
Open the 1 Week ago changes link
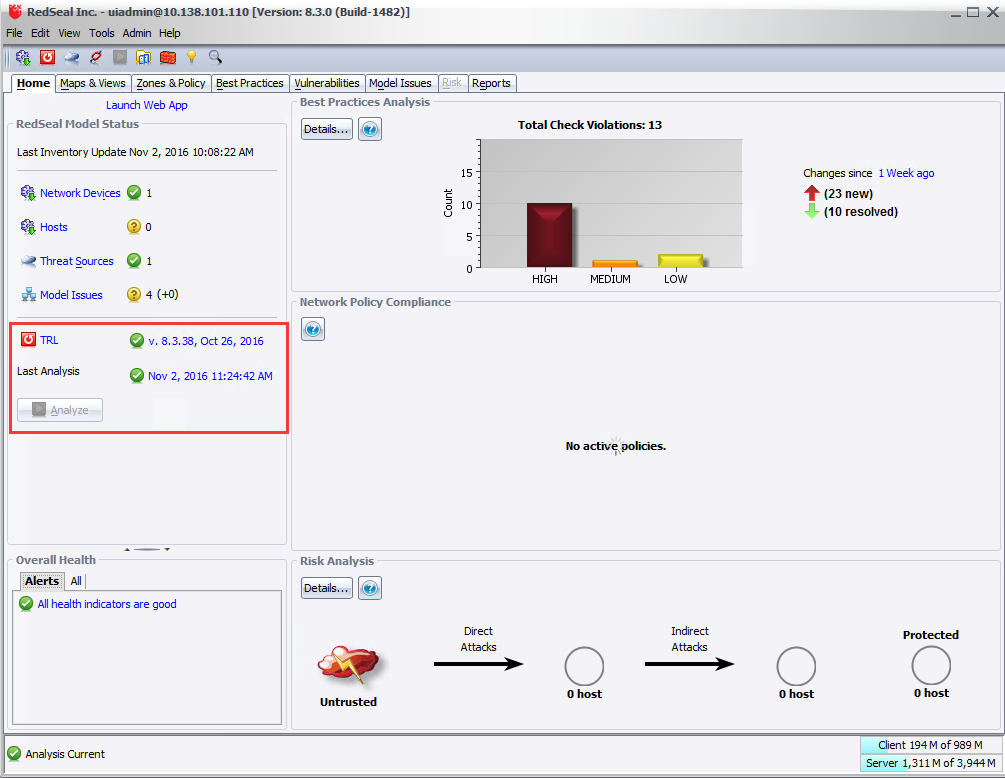905,172
